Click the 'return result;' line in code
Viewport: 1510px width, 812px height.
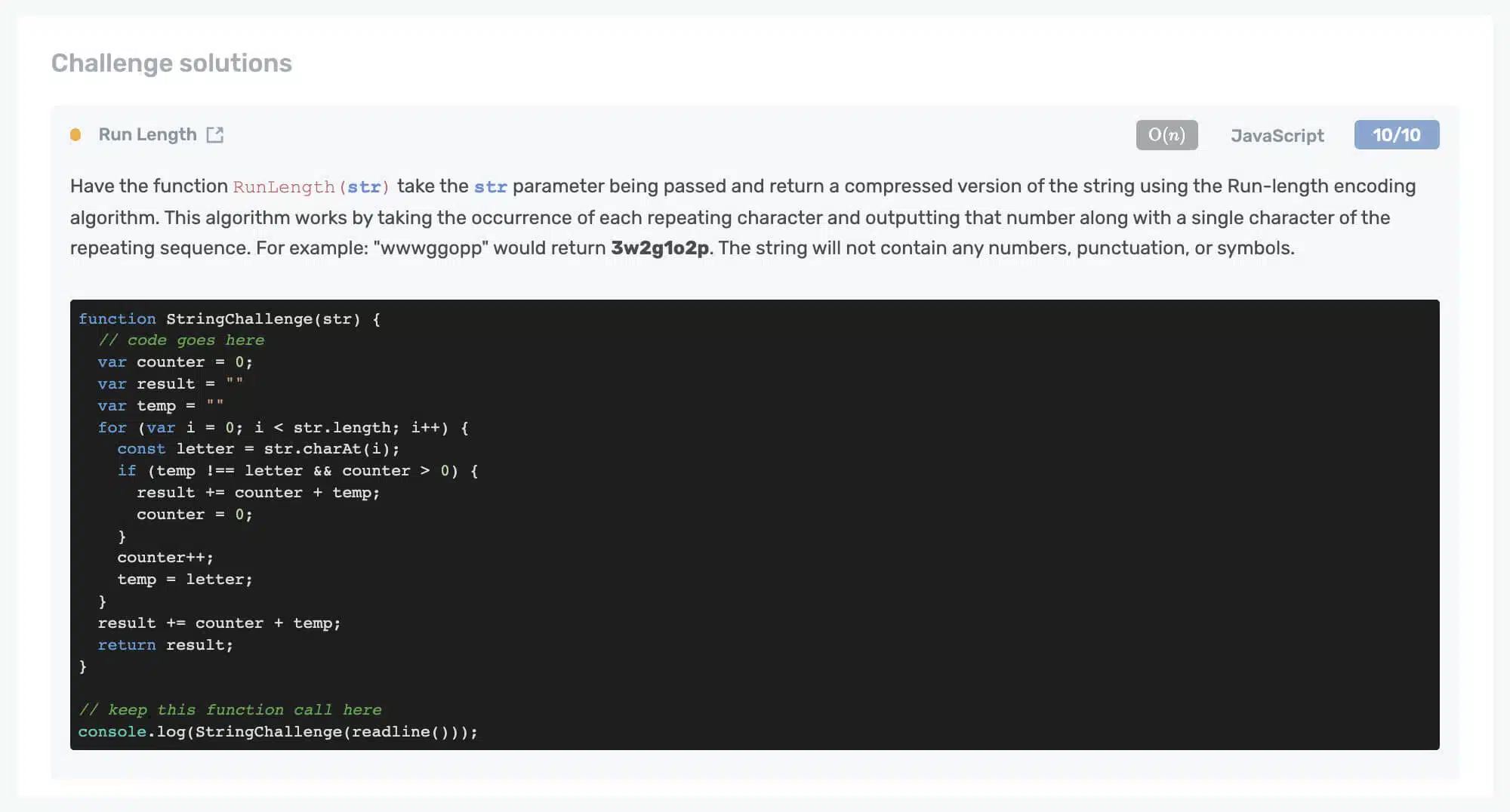pos(165,645)
